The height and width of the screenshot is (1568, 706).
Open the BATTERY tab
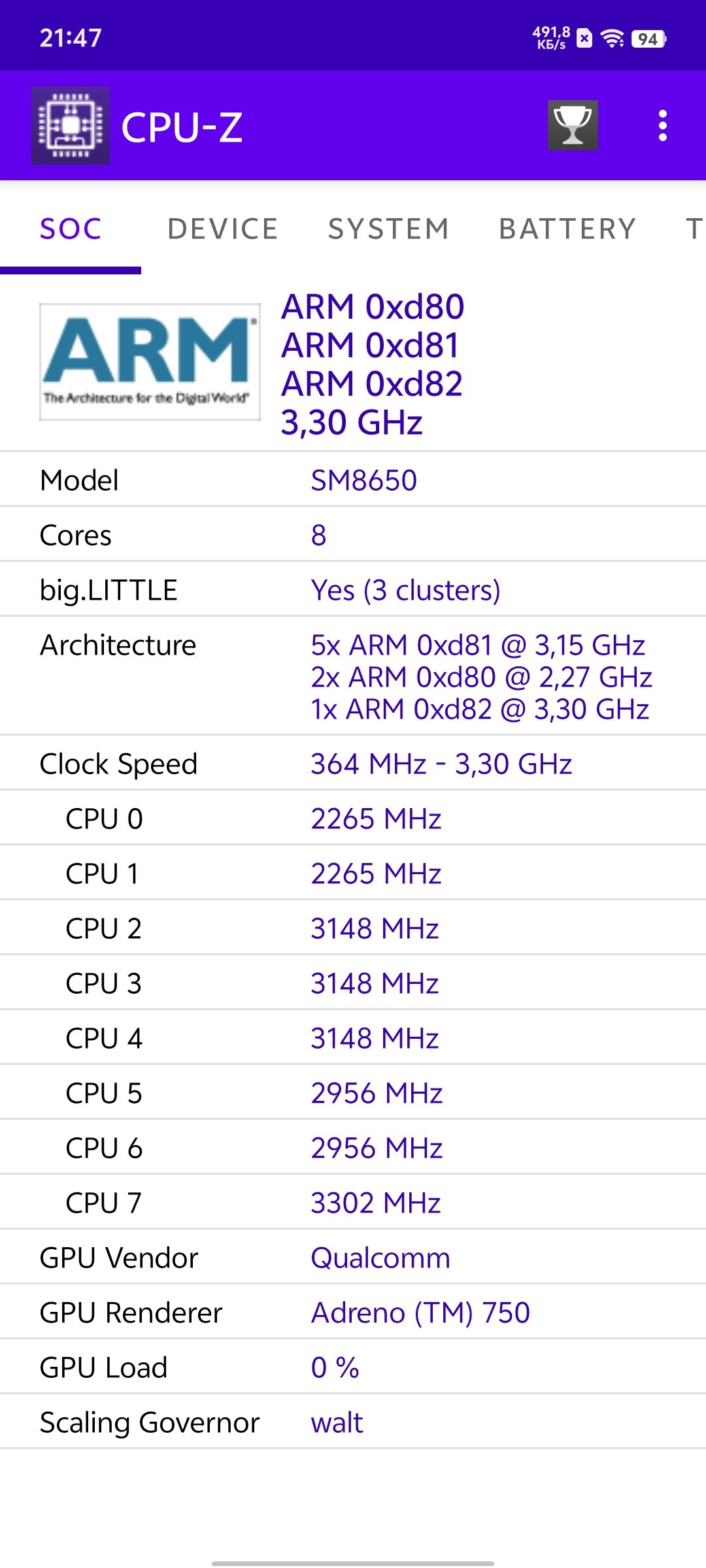point(567,229)
